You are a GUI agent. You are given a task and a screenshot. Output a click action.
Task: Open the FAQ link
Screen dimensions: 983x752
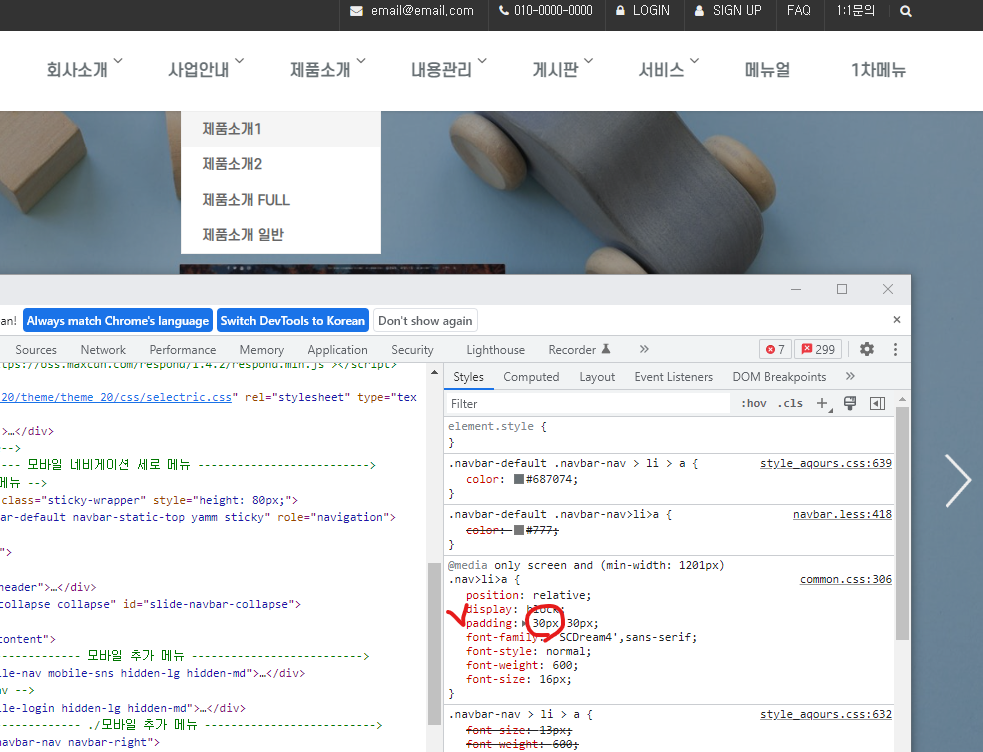click(x=799, y=11)
